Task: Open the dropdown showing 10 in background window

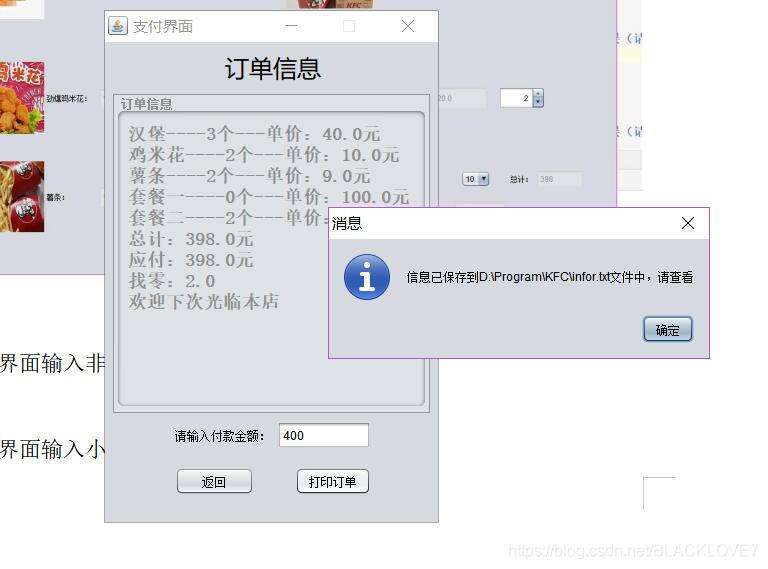Action: click(x=476, y=179)
